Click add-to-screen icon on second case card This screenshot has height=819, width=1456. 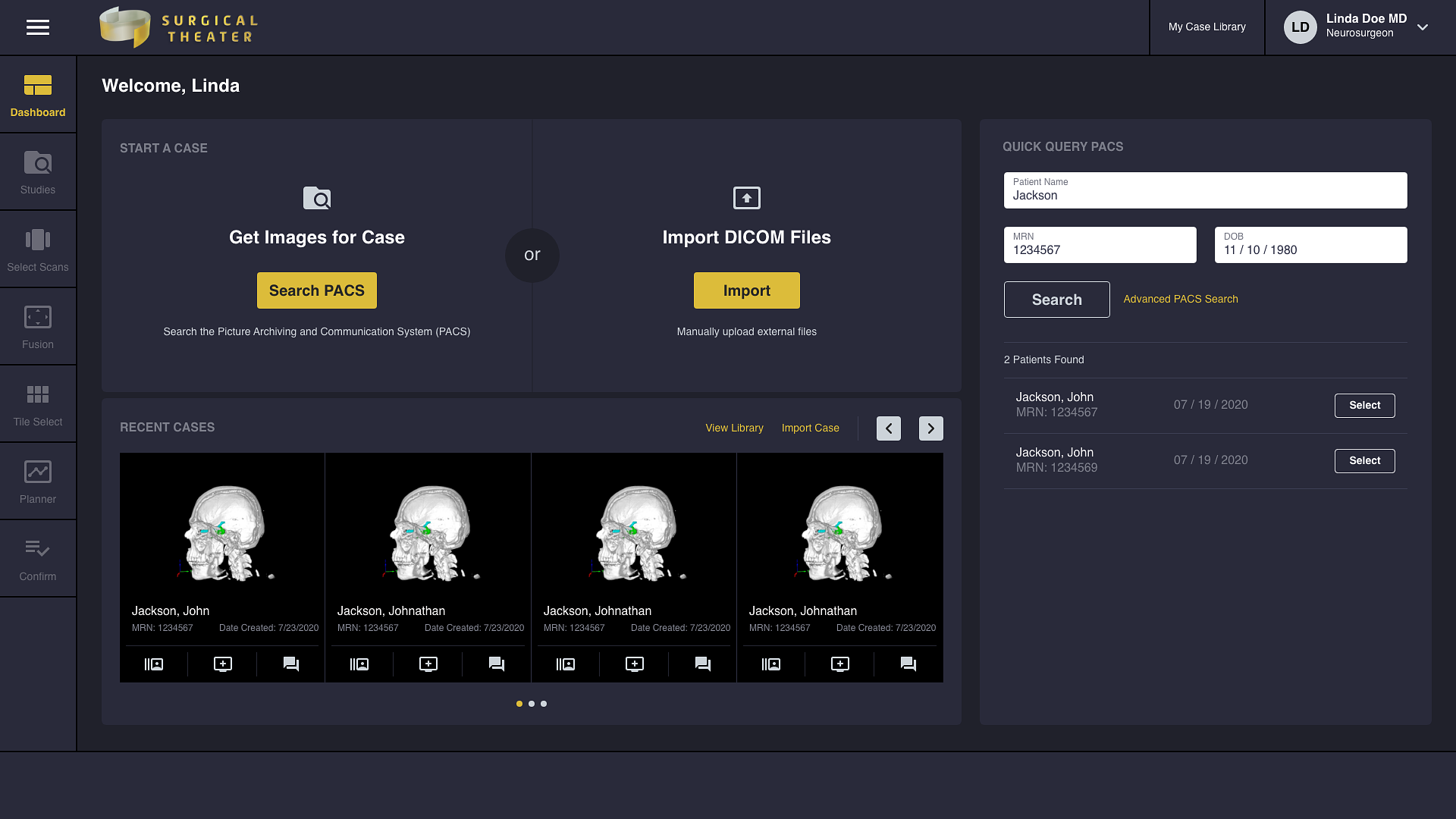coord(428,664)
